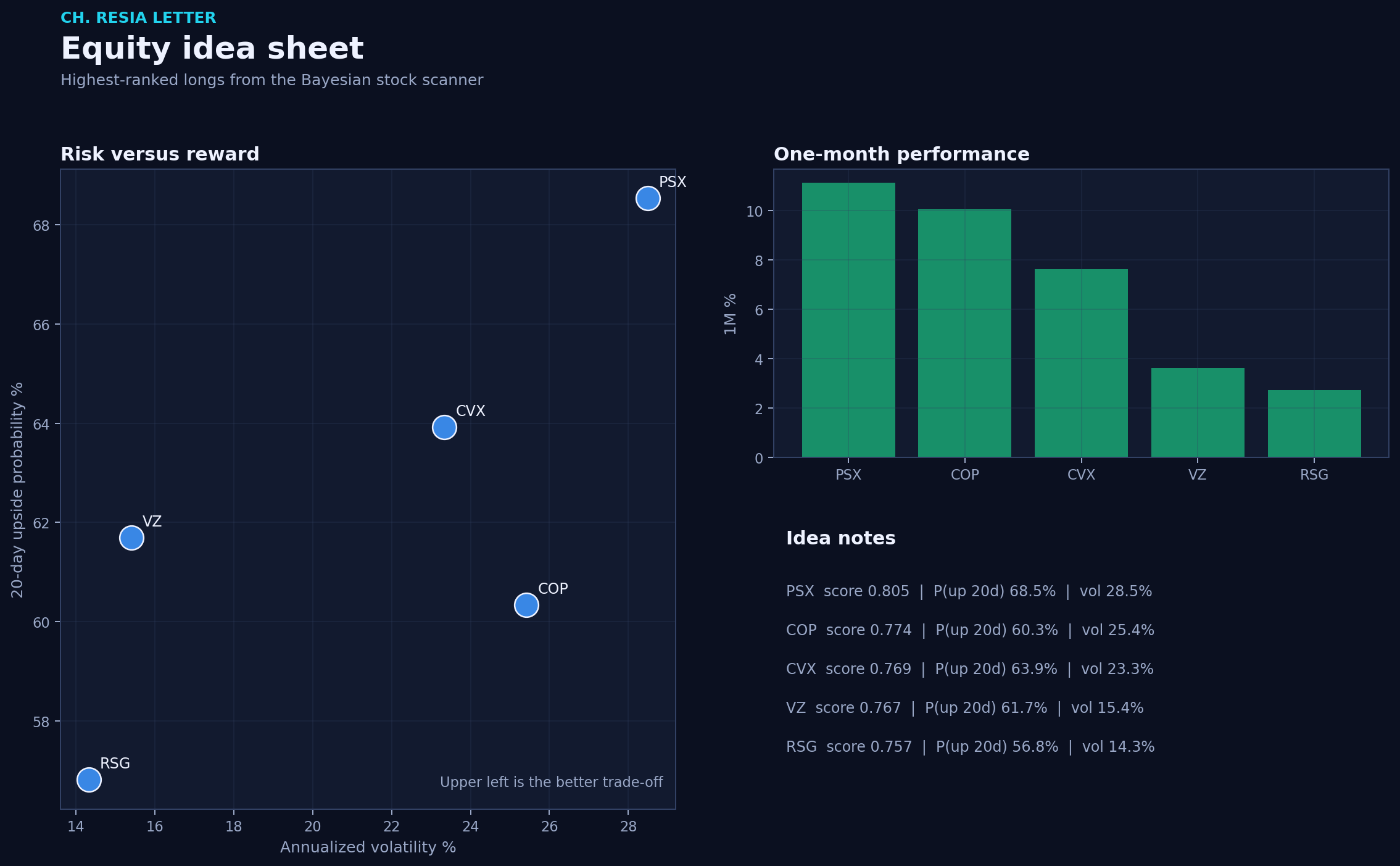
Task: Click the 14 tick on volatility axis
Action: point(76,826)
